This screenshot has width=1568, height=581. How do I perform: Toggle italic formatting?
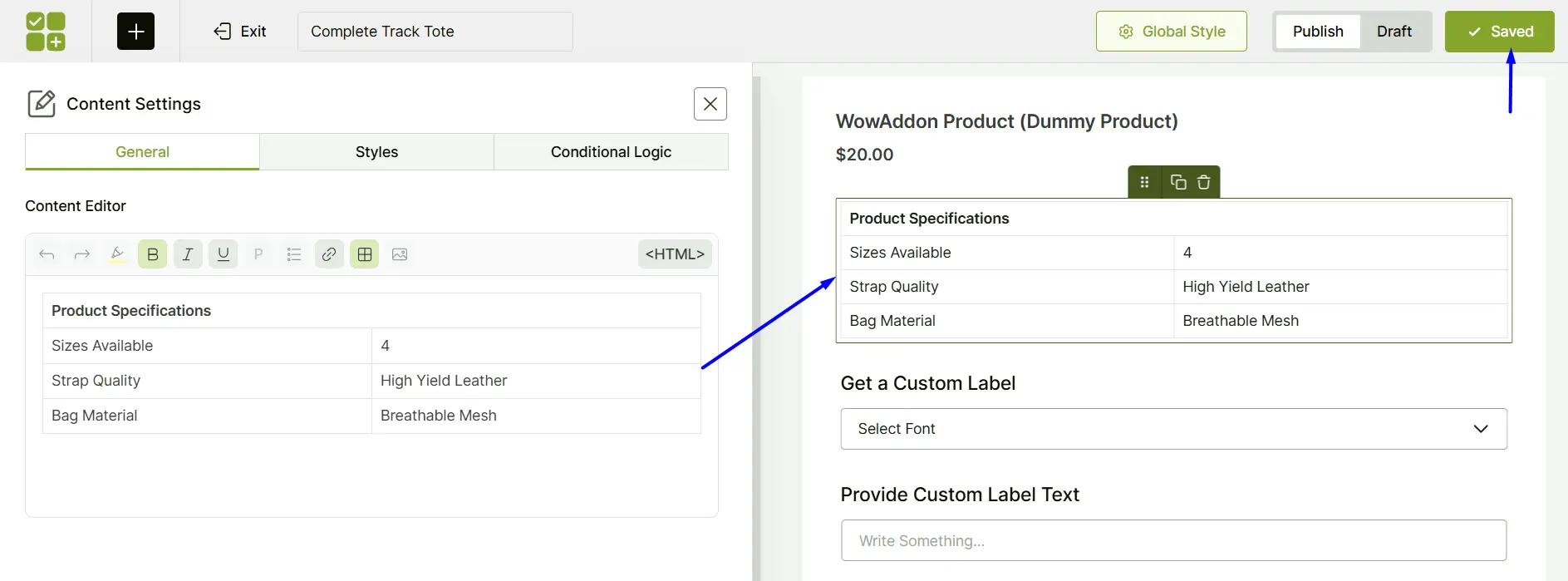tap(188, 254)
